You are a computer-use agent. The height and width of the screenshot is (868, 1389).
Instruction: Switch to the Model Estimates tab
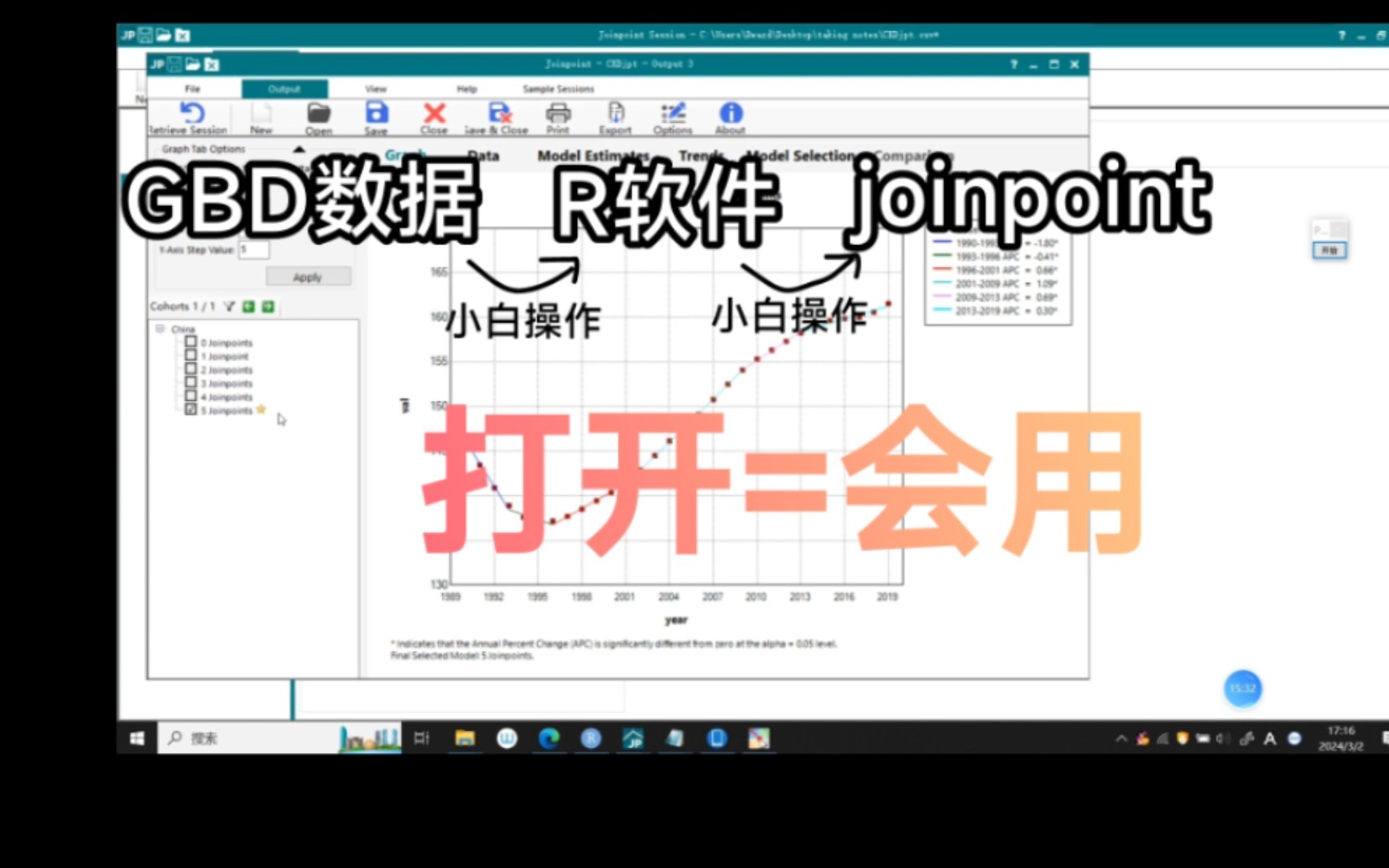[594, 155]
